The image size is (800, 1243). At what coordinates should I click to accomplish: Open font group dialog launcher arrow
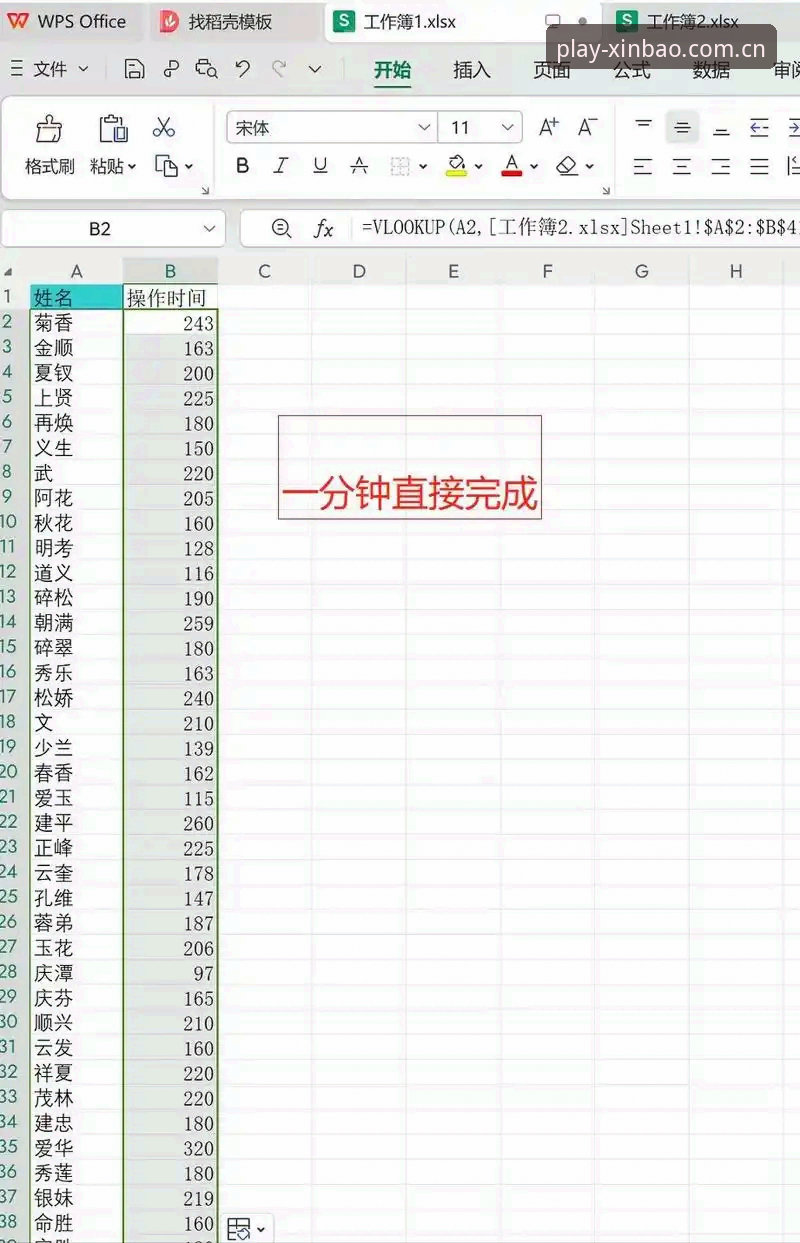[606, 190]
